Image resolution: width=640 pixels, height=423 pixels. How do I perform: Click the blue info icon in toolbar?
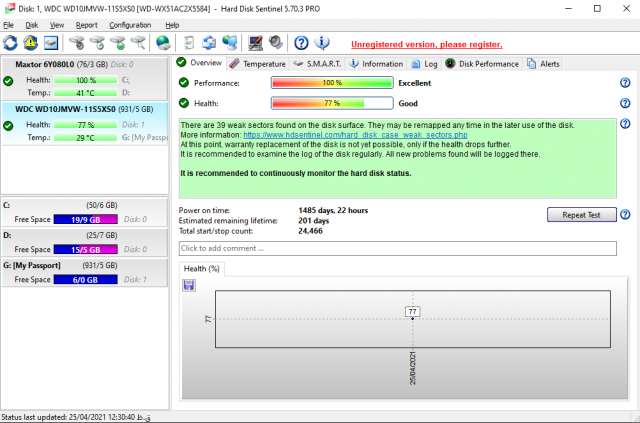[322, 43]
